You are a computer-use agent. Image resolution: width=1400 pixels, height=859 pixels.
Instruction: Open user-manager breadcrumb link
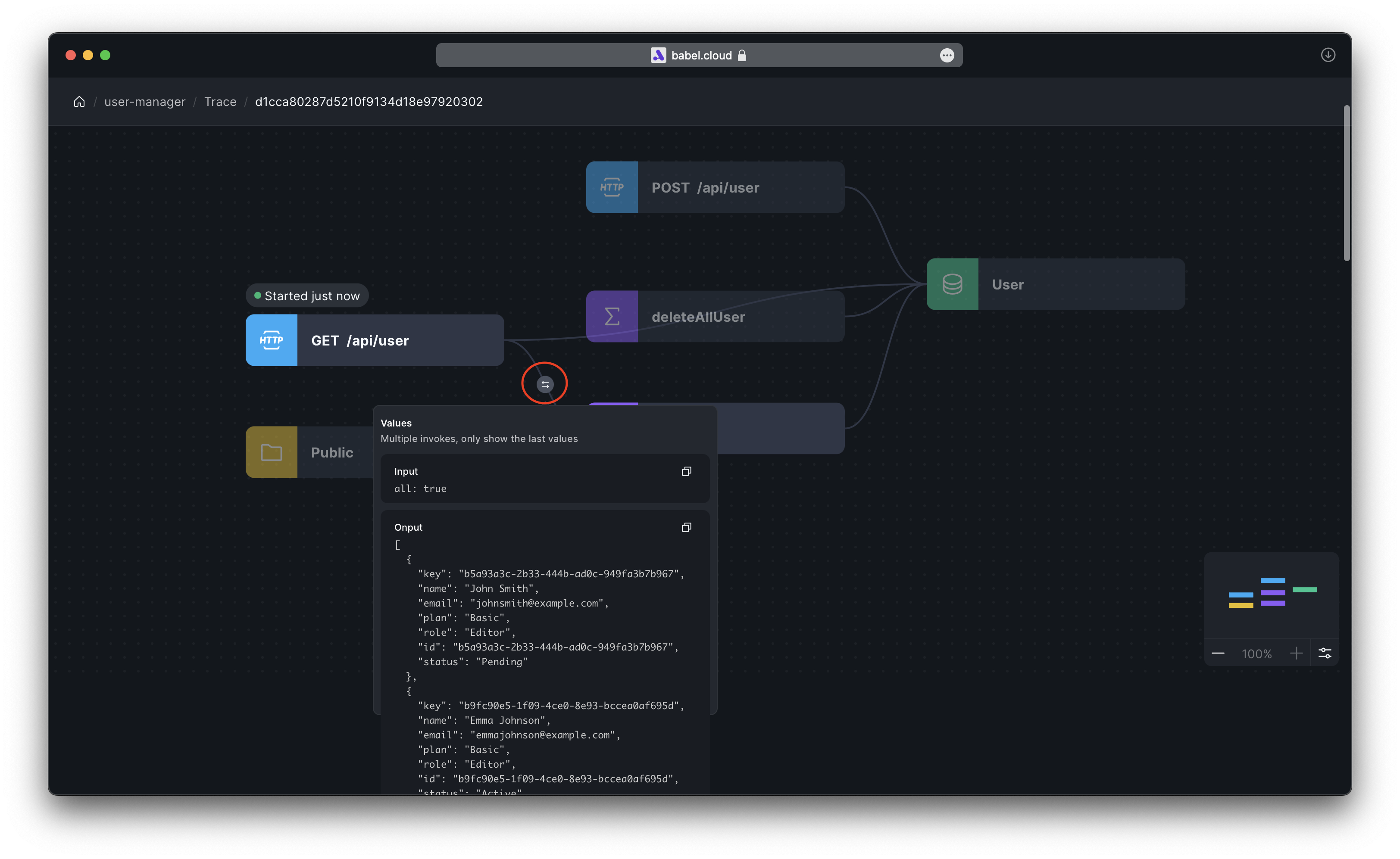point(144,102)
